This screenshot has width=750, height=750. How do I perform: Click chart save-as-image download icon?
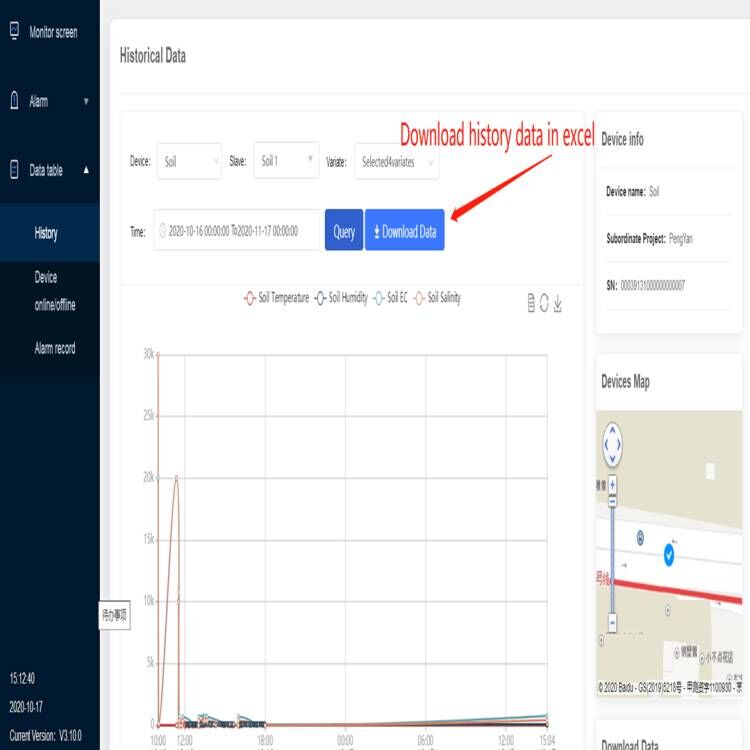click(558, 303)
